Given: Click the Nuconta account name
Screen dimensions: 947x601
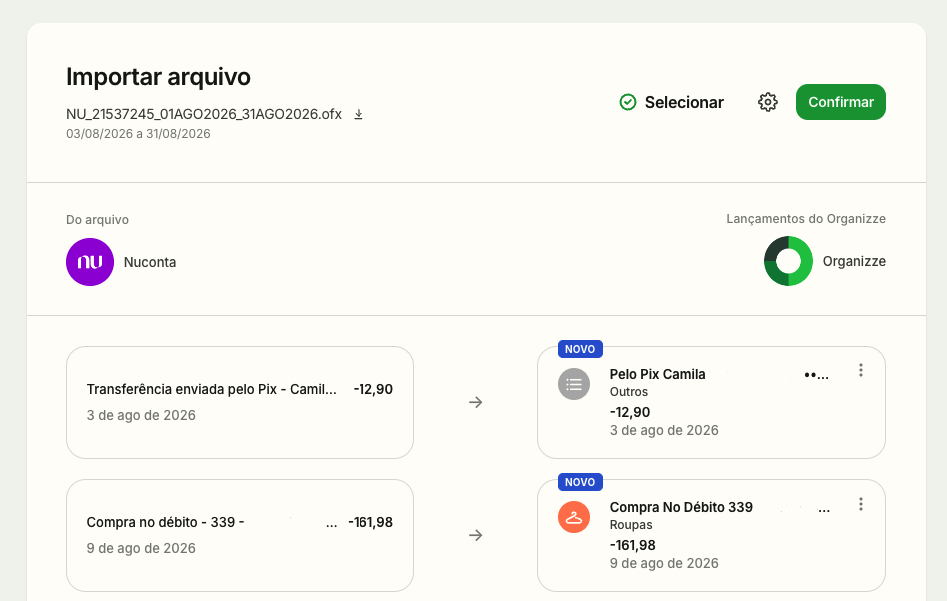Looking at the screenshot, I should pyautogui.click(x=150, y=262).
